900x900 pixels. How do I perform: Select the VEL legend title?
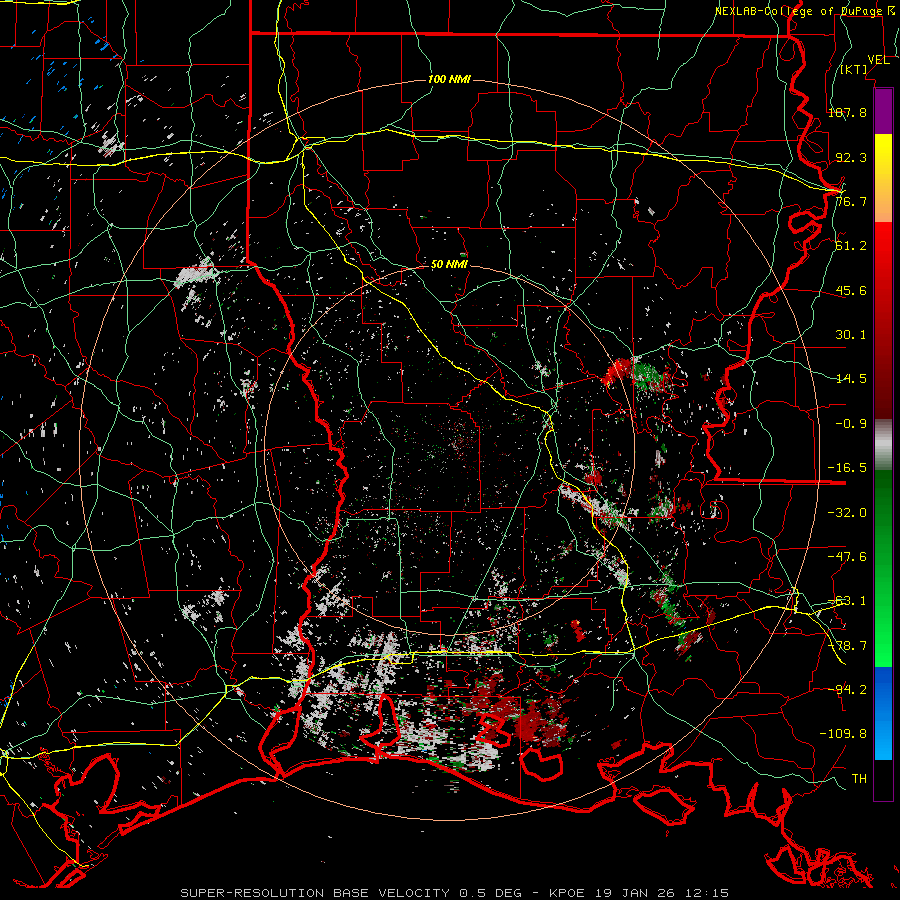coord(878,60)
